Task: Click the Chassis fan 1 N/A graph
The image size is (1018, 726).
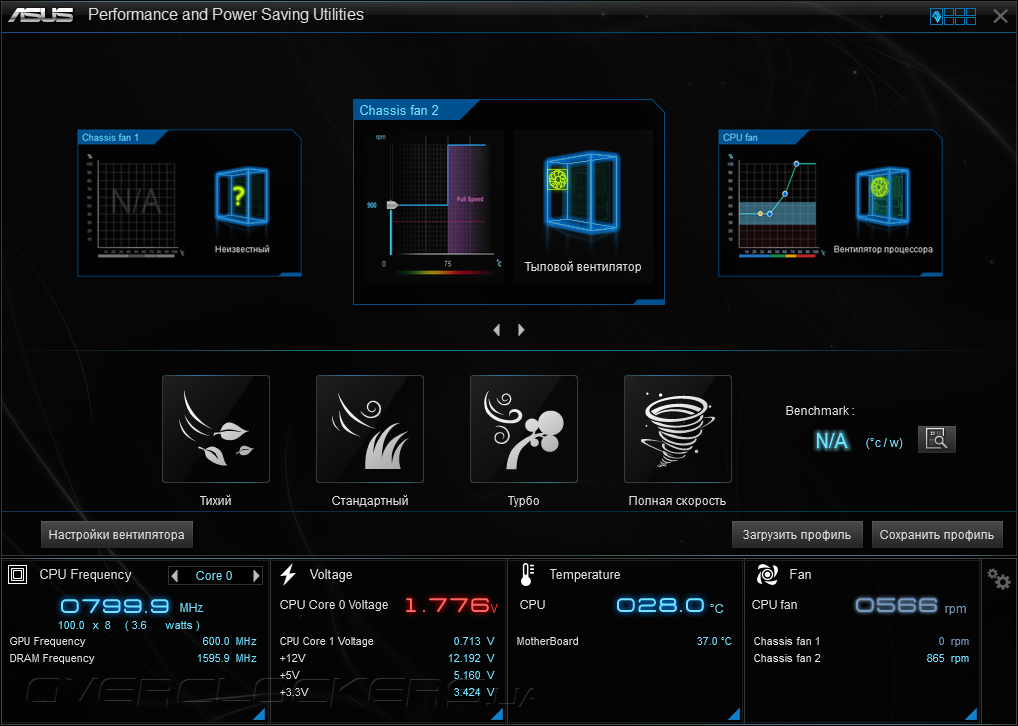Action: [x=136, y=205]
